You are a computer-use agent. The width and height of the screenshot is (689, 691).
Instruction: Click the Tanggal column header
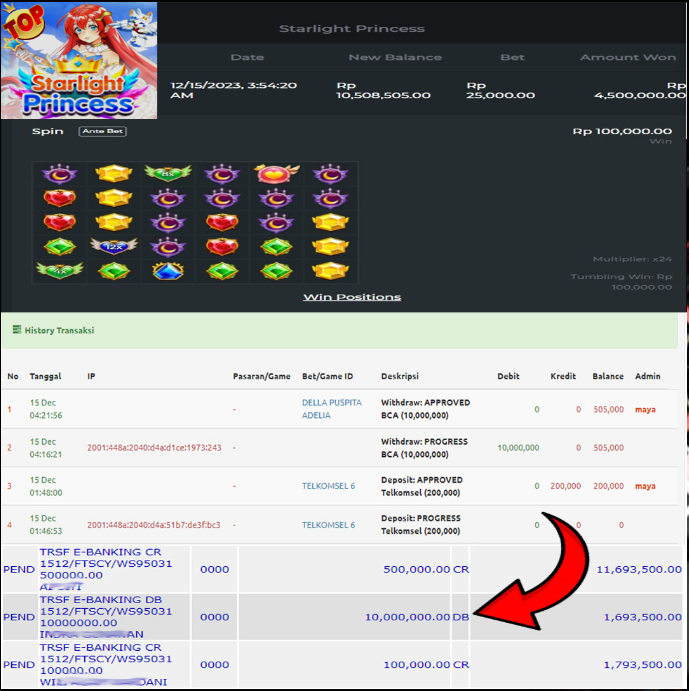click(45, 376)
